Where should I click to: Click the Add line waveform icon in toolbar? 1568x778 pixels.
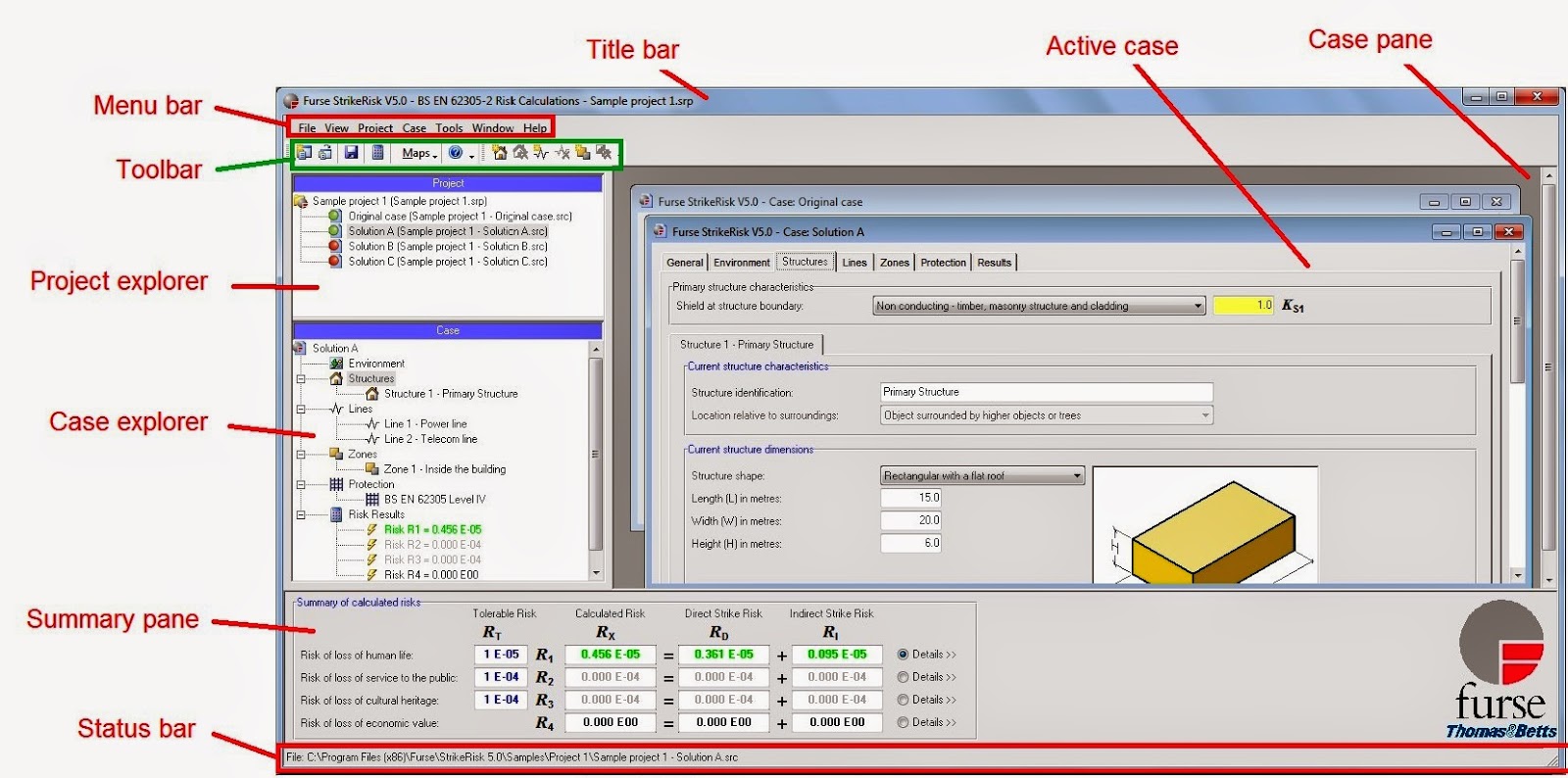click(x=541, y=152)
